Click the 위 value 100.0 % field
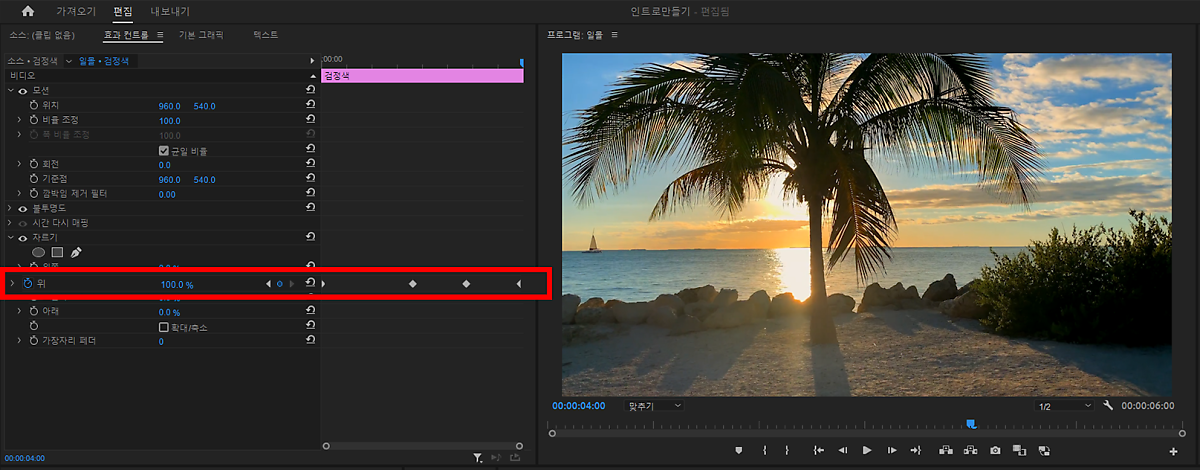The height and width of the screenshot is (470, 1200). pyautogui.click(x=176, y=285)
